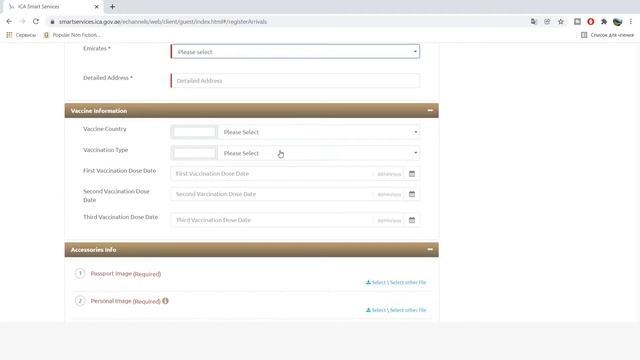Open the extension icon left of Opera icon
640x360 pixels.
coord(577,22)
